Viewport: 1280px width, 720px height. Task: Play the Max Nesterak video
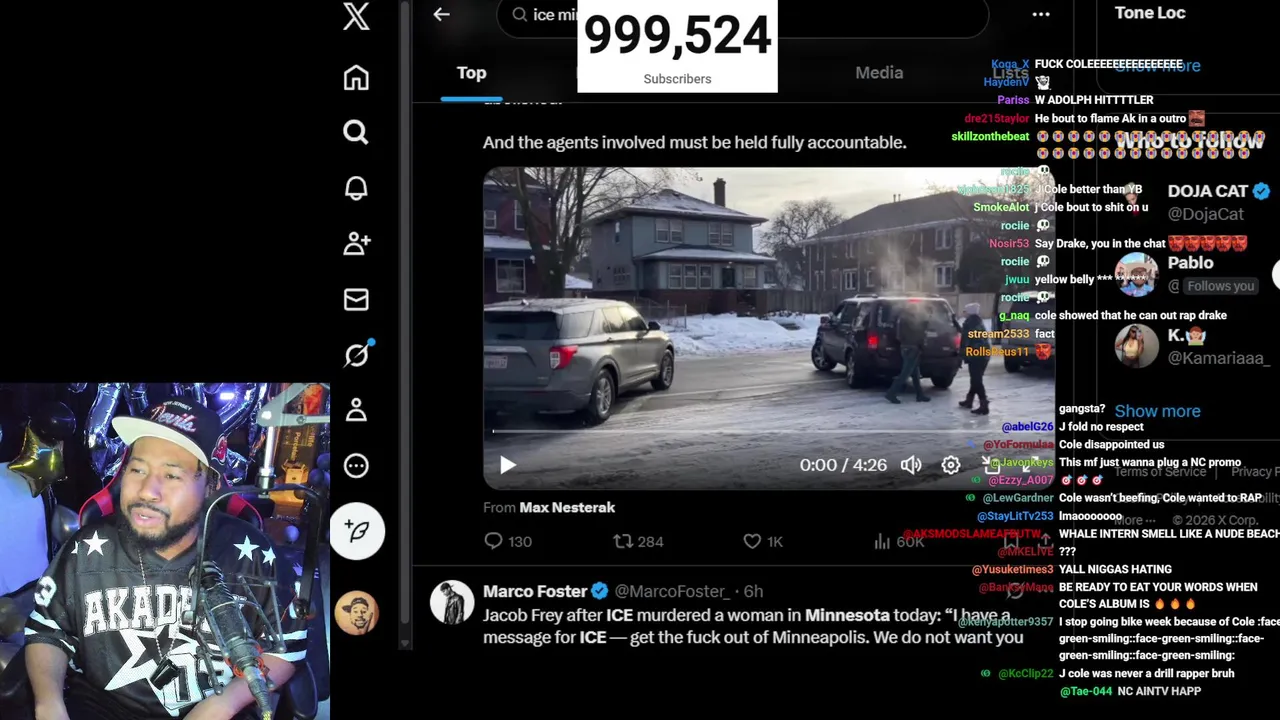(x=508, y=465)
